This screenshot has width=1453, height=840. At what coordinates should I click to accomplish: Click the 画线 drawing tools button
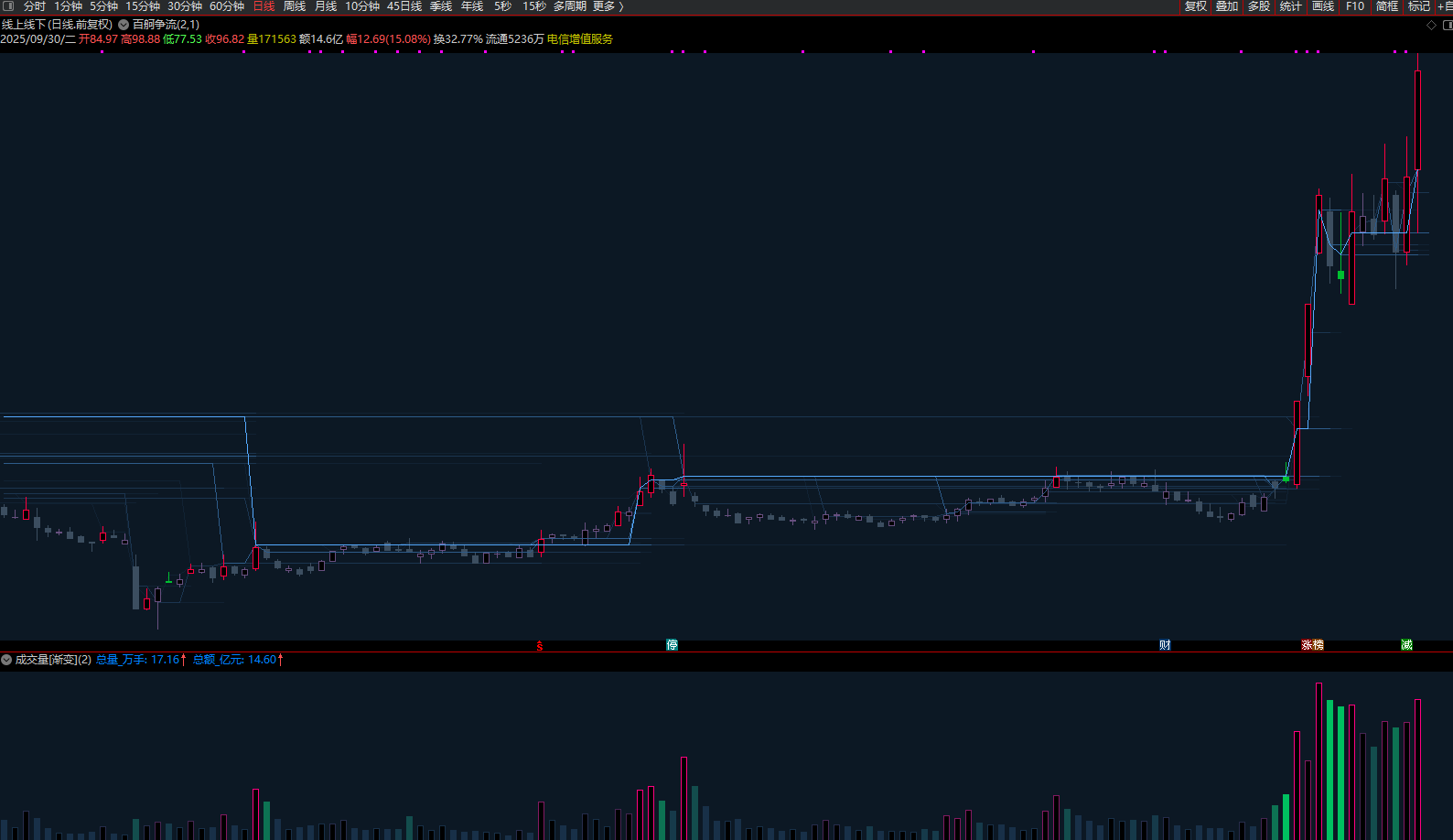click(1323, 6)
